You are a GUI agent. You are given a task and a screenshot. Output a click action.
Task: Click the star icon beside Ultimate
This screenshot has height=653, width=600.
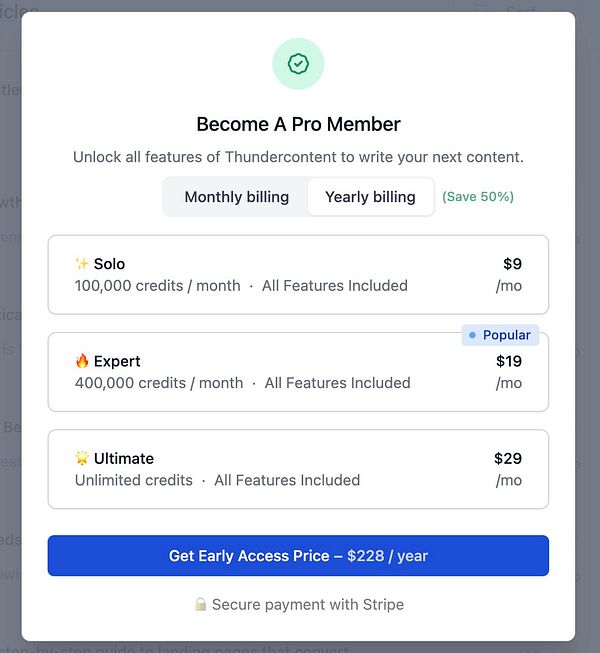click(x=82, y=458)
